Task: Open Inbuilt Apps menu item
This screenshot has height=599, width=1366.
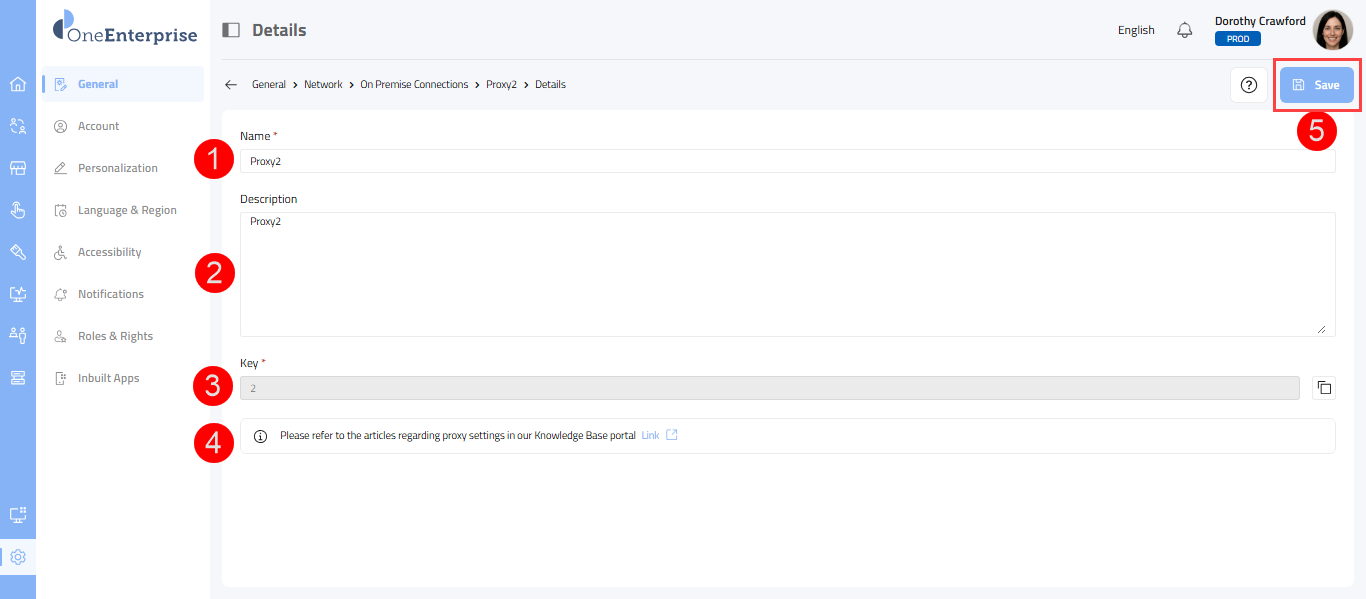Action: tap(108, 378)
